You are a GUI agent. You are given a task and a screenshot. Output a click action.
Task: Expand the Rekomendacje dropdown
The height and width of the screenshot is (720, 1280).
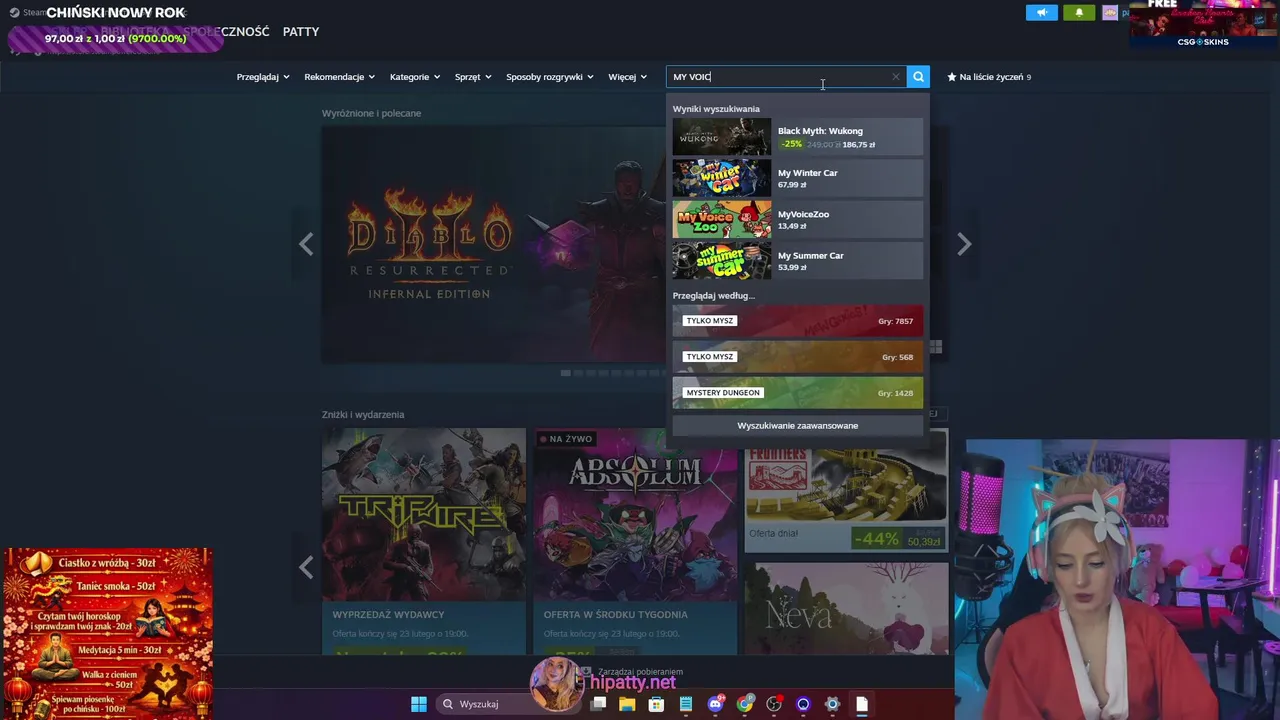340,77
